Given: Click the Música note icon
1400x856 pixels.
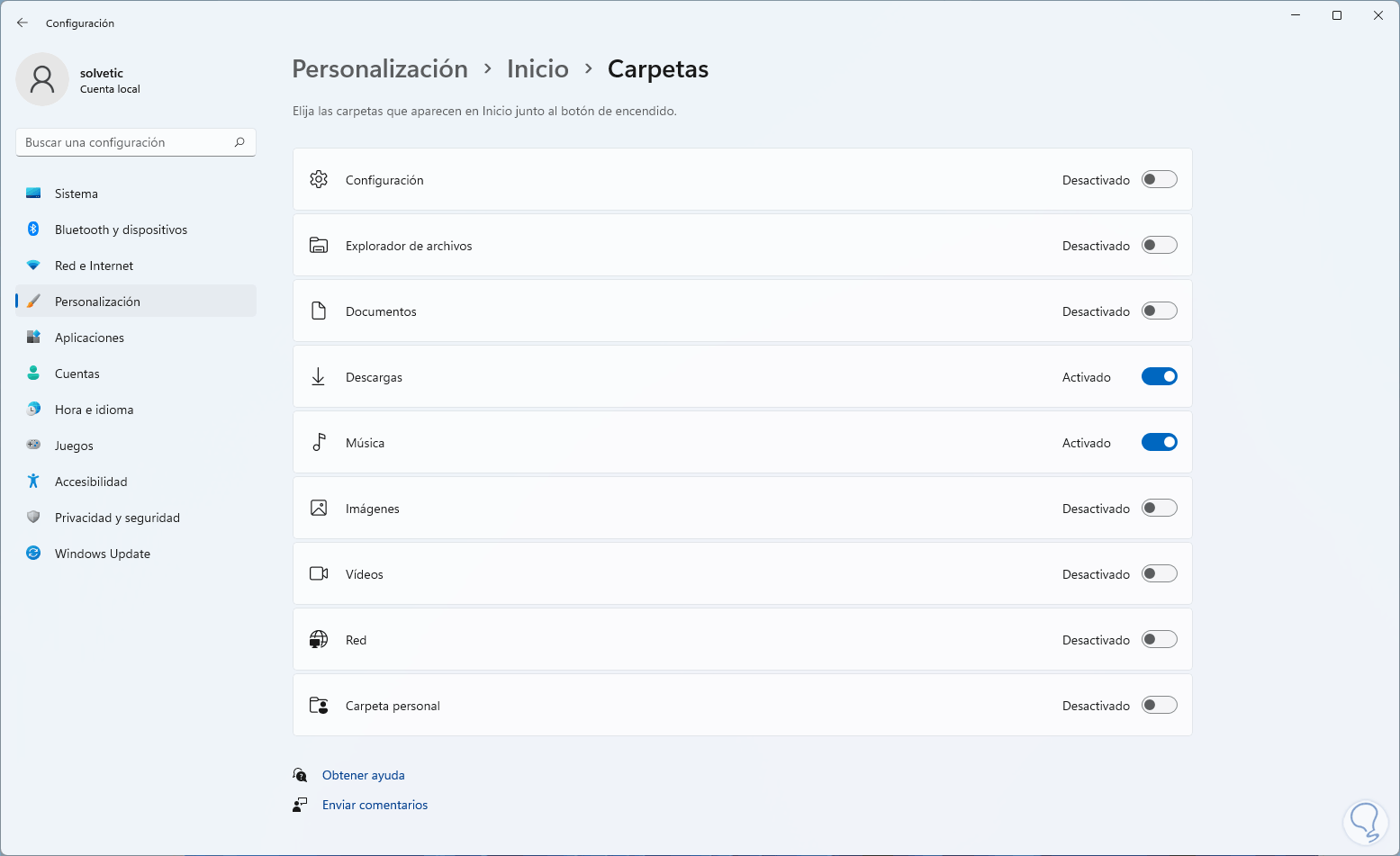Looking at the screenshot, I should (319, 443).
